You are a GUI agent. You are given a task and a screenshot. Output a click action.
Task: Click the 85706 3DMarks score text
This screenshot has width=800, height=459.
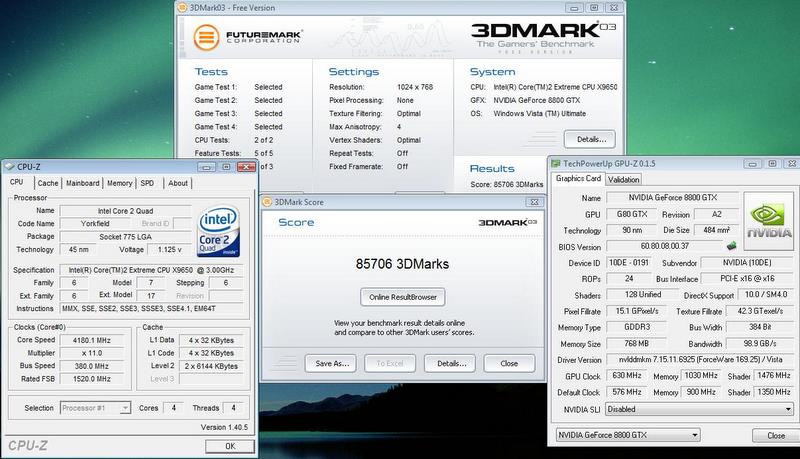[x=402, y=264]
